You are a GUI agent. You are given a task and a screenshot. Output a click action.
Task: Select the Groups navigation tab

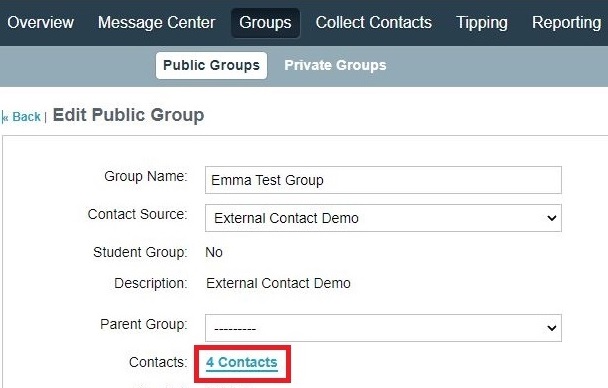pos(265,23)
